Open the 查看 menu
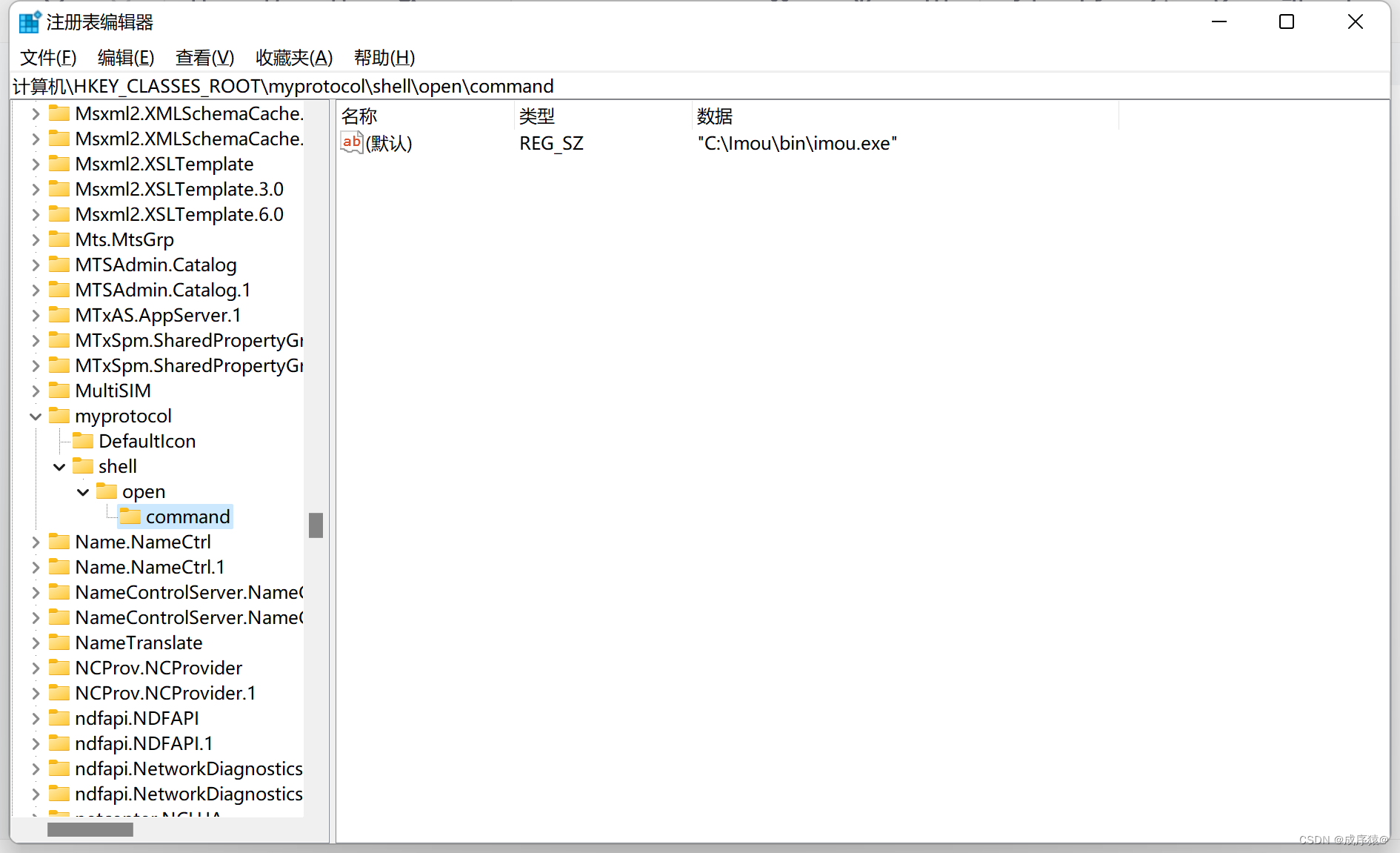This screenshot has width=1400, height=853. tap(204, 58)
